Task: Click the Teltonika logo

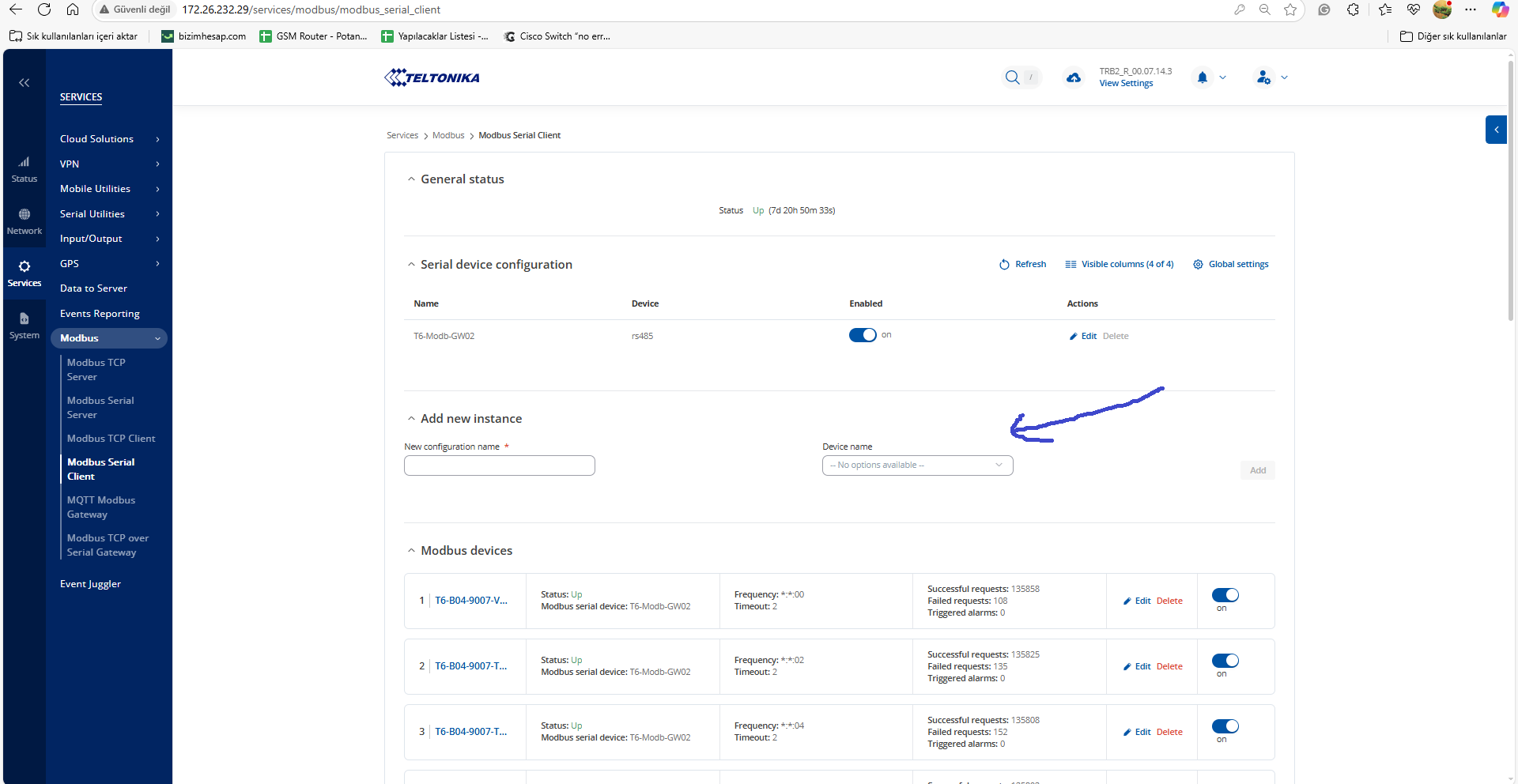Action: 432,77
